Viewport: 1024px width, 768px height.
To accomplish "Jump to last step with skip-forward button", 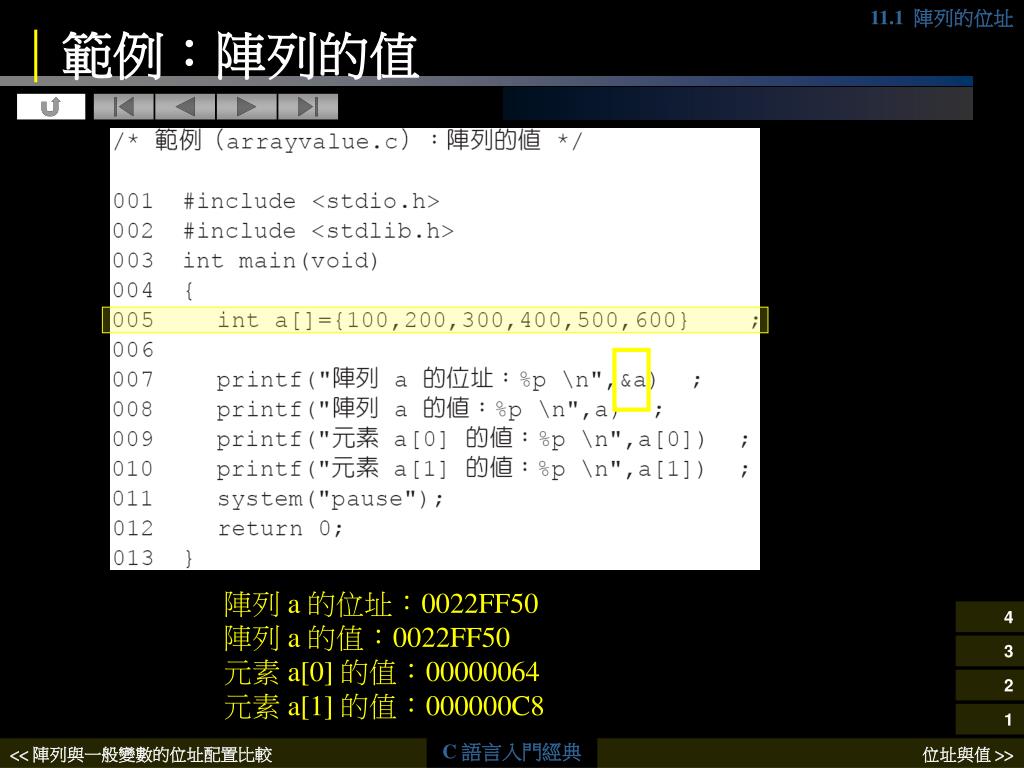I will 308,106.
